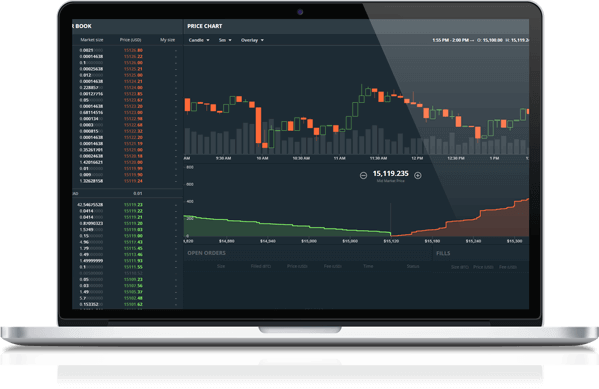Click the tall orange candle near 10 AM

tap(259, 125)
